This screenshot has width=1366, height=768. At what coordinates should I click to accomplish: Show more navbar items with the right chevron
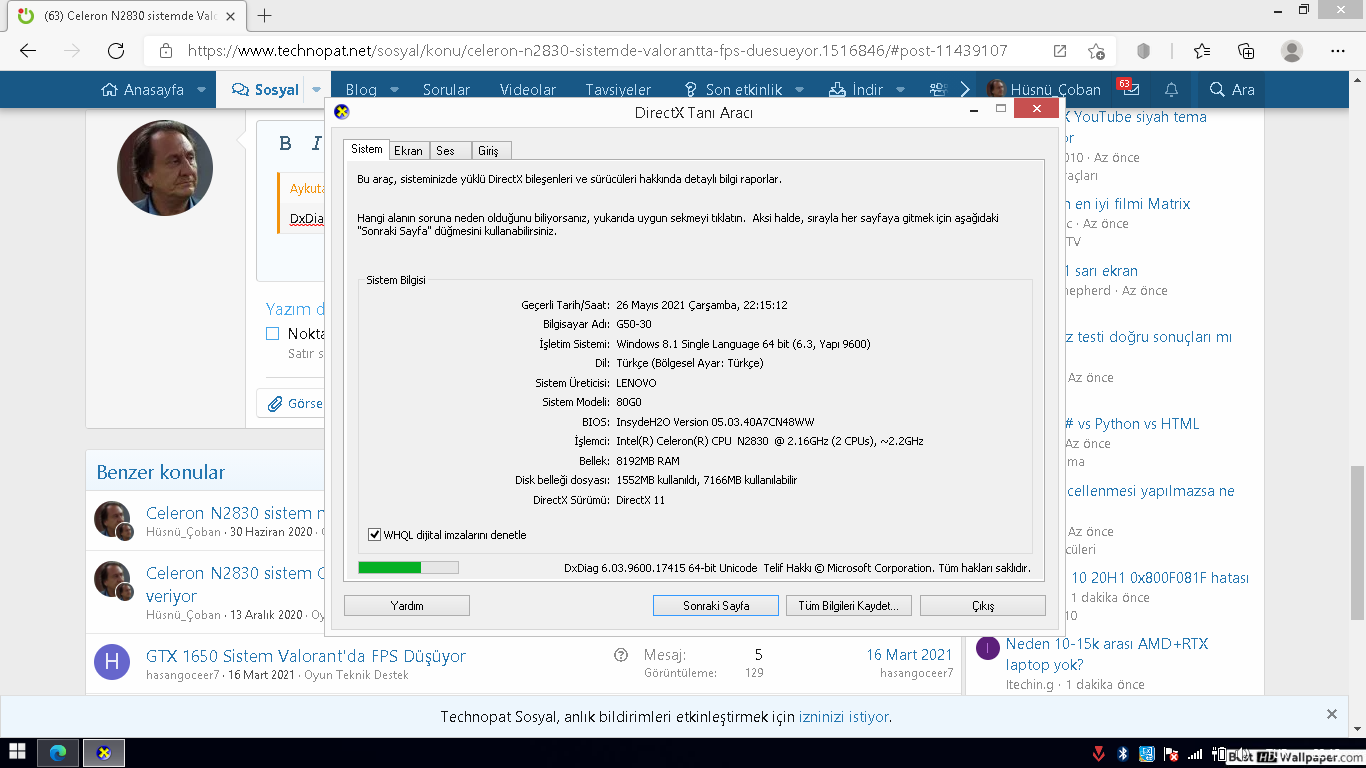(965, 89)
